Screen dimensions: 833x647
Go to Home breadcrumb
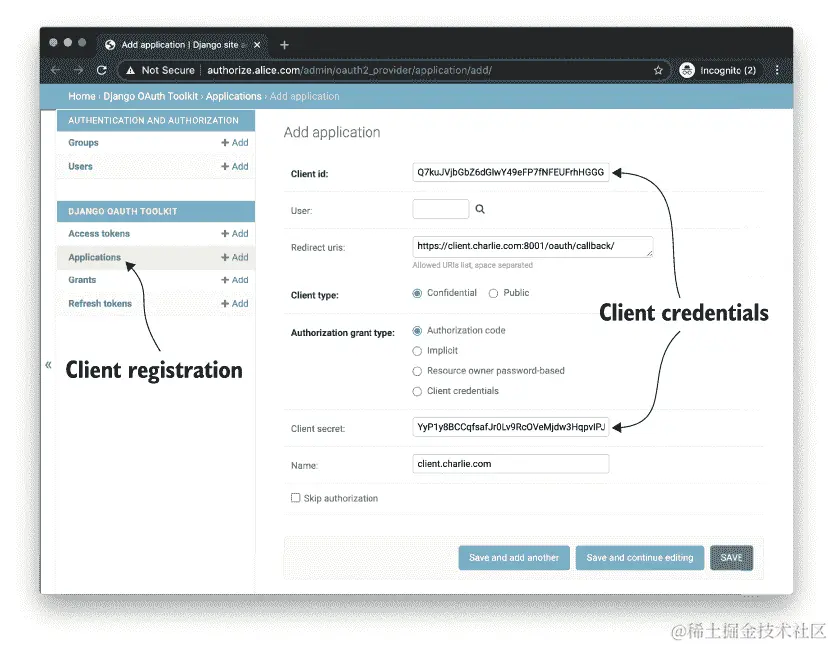tap(81, 96)
